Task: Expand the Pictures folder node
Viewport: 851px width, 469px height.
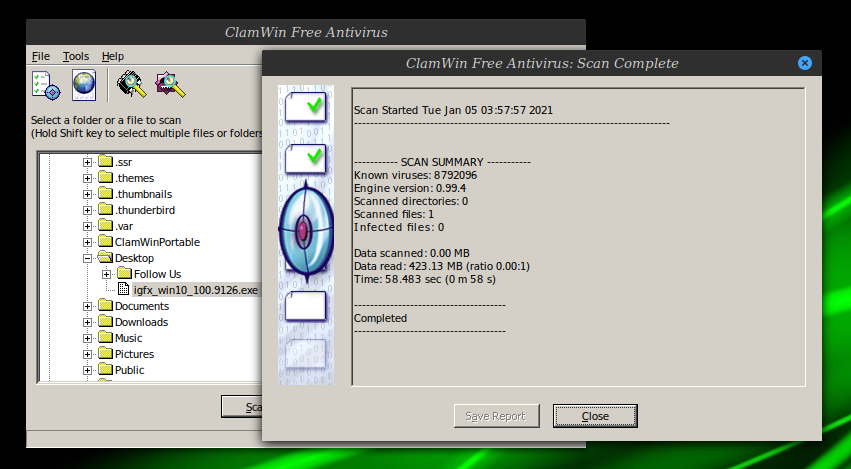Action: pos(87,354)
